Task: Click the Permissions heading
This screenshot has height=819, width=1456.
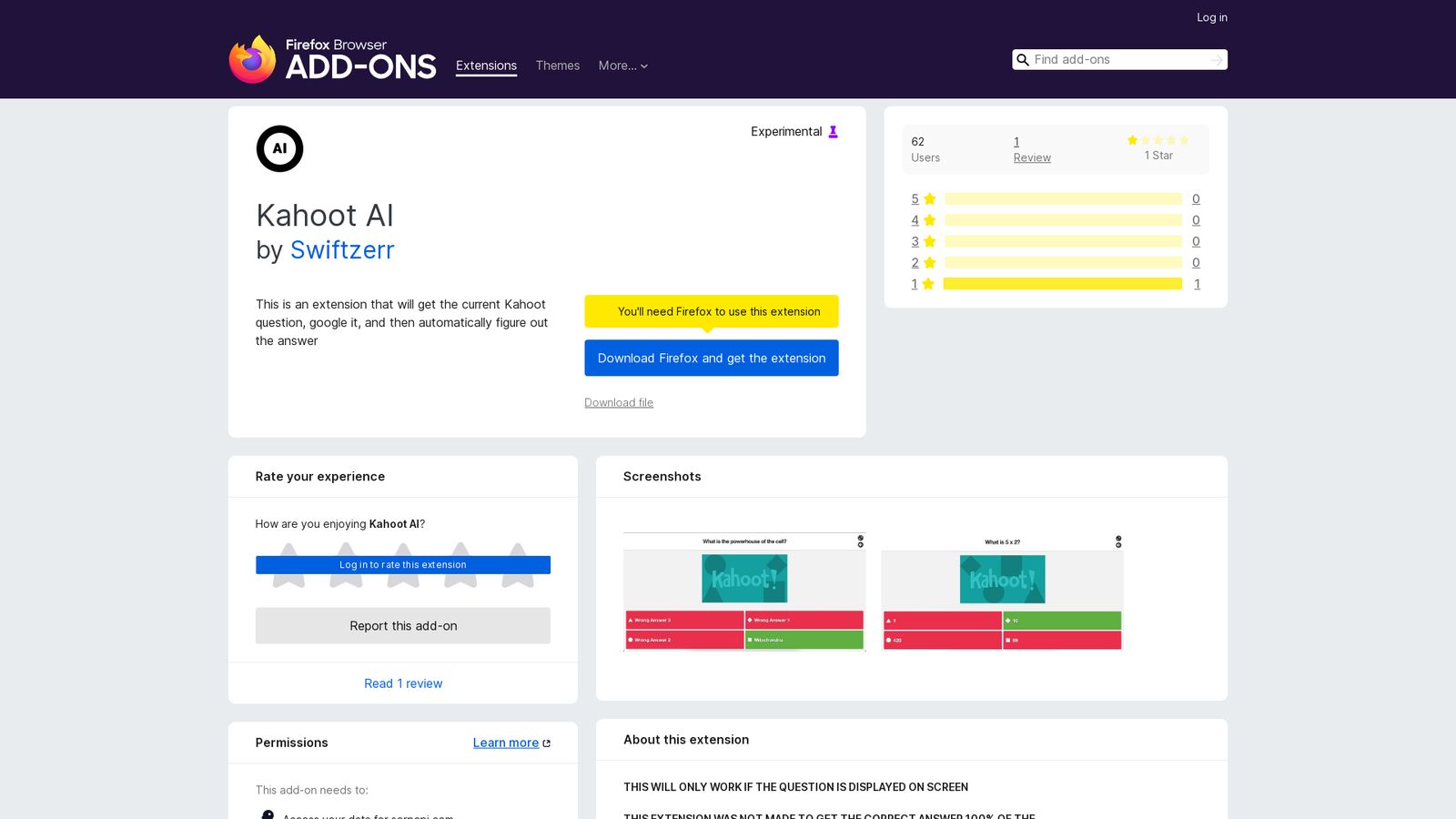Action: 292,743
